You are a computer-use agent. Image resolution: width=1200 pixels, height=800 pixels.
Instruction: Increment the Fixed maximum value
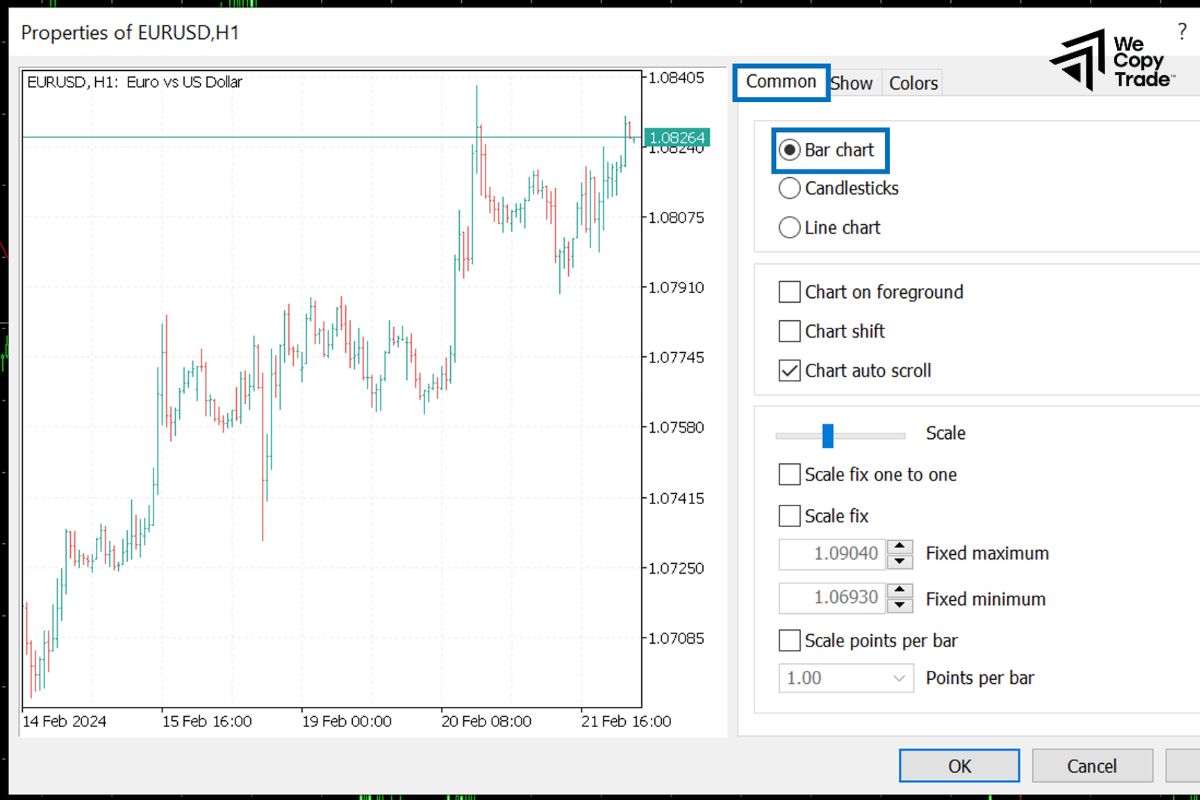click(899, 547)
